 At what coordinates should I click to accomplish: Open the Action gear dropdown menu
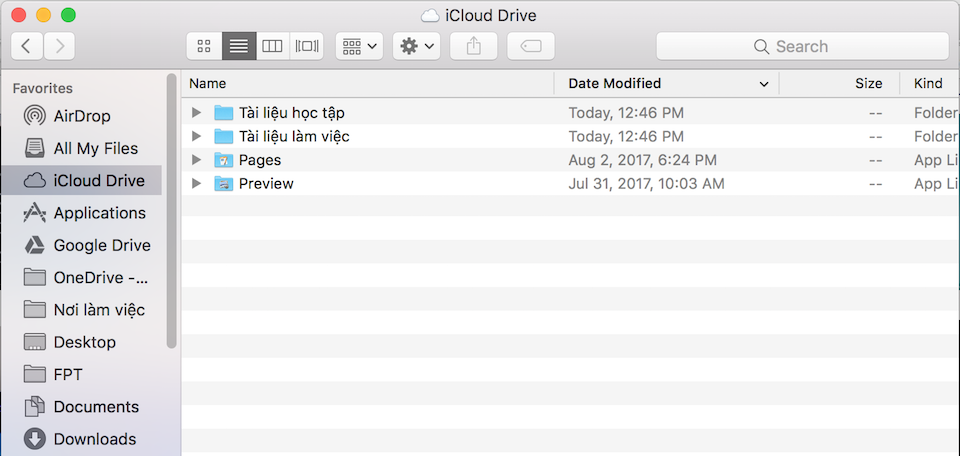(x=416, y=46)
